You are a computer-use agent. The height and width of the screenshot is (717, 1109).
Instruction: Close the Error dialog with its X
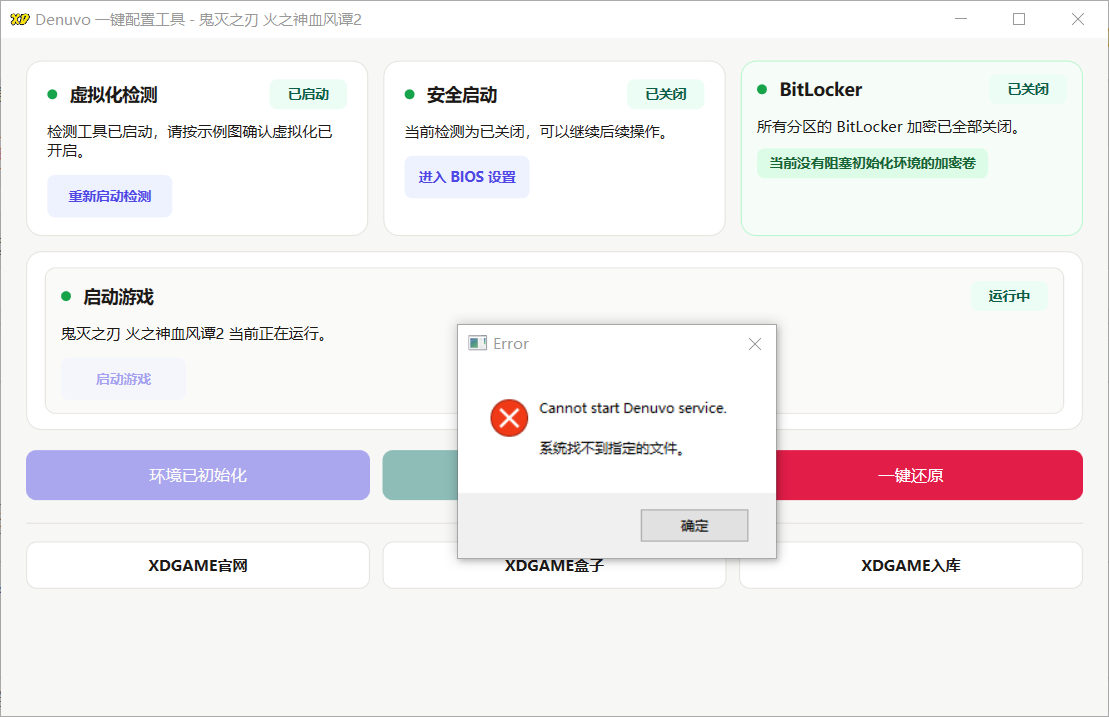[755, 344]
